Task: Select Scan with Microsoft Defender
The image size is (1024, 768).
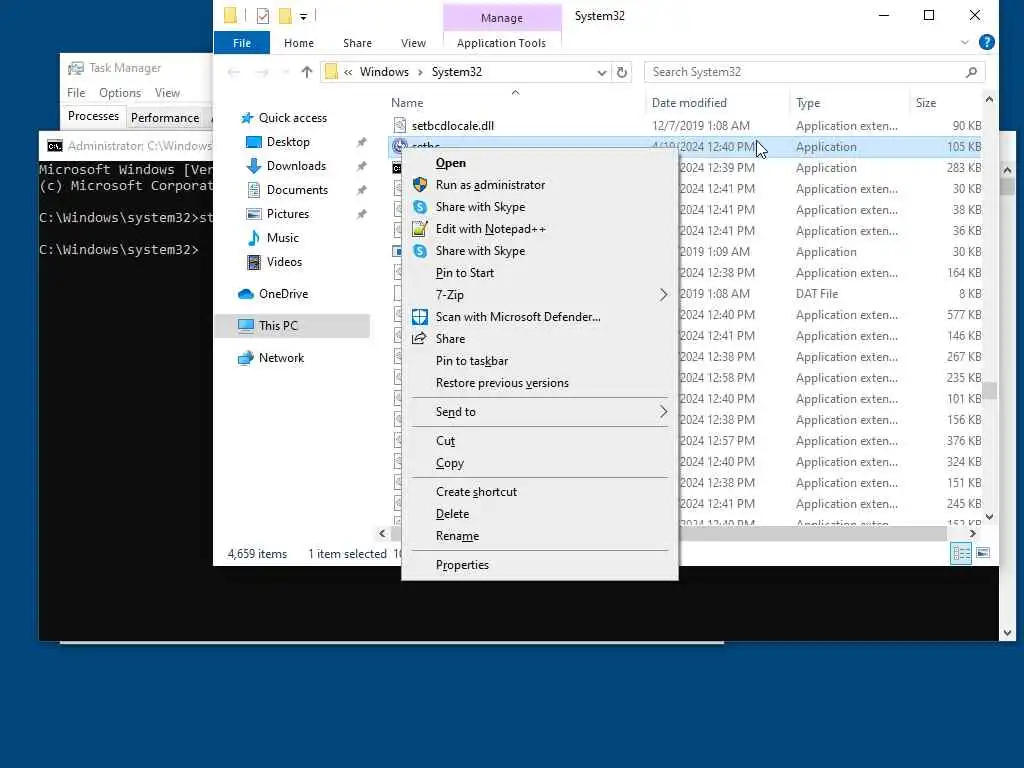Action: (x=518, y=317)
